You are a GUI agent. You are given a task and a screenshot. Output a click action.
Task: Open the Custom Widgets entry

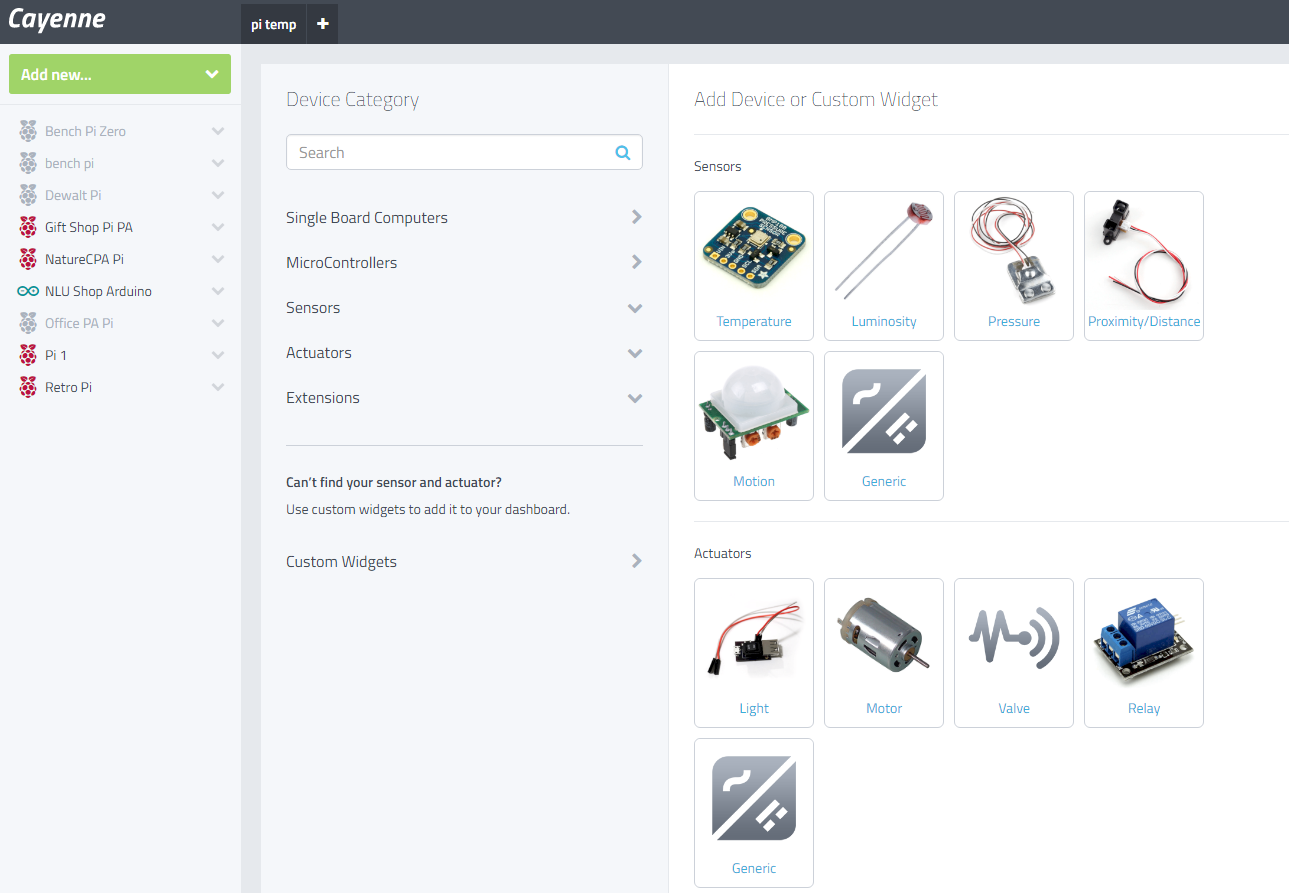coord(341,562)
